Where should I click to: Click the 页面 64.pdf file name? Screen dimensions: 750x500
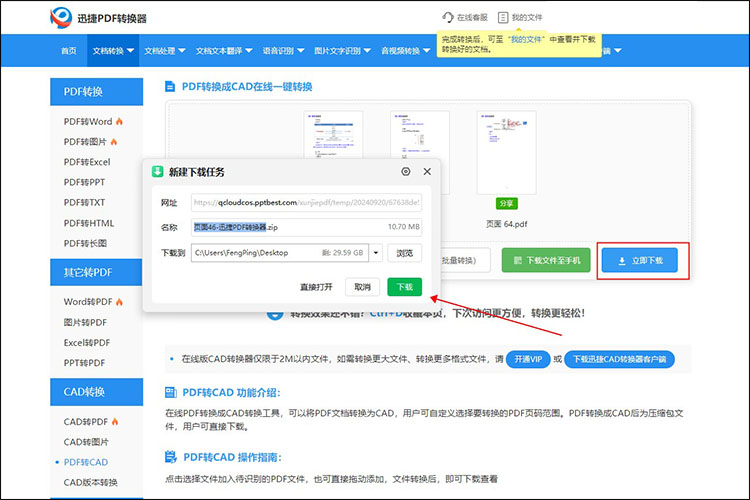tap(507, 224)
